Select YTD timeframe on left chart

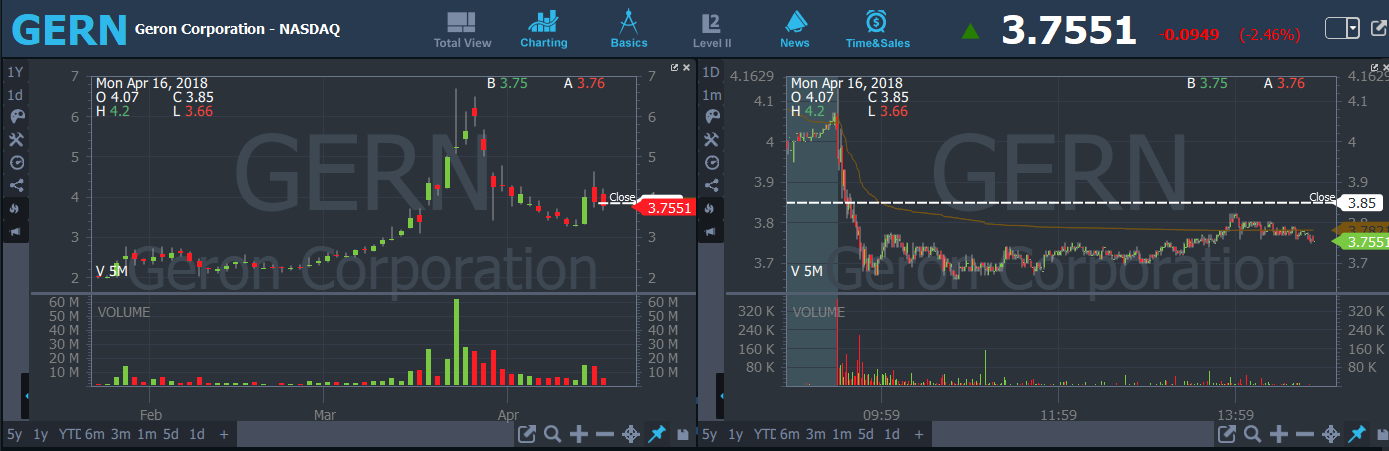point(68,434)
